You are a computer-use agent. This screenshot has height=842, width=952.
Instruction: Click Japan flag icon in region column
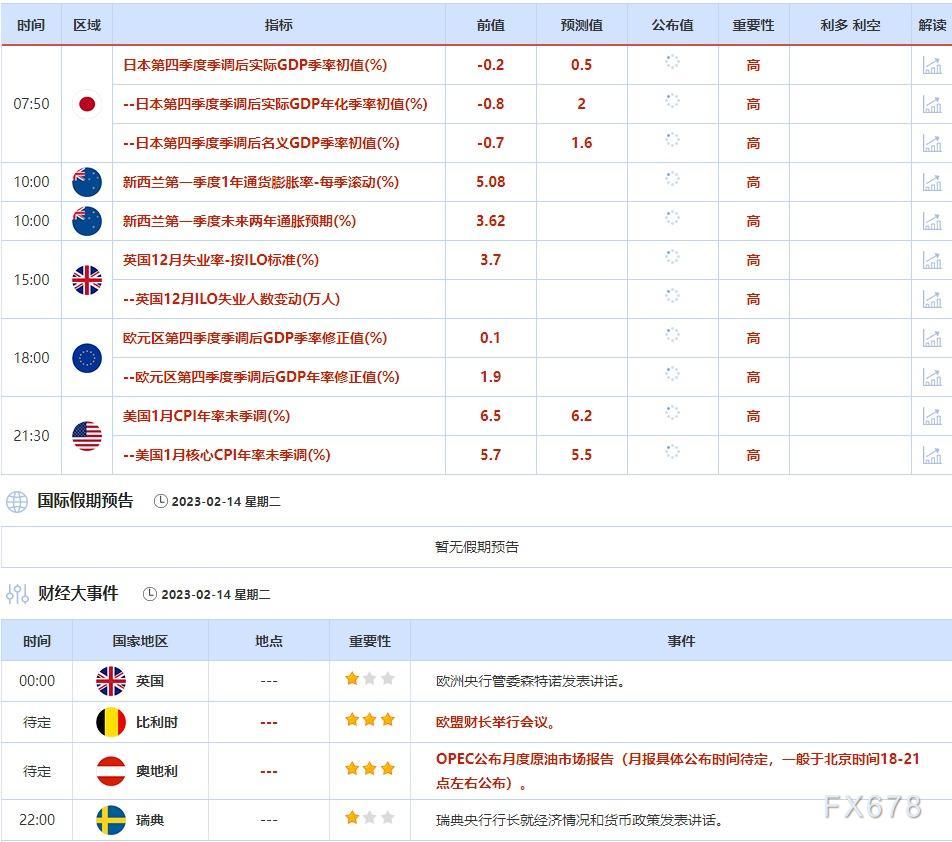click(87, 104)
